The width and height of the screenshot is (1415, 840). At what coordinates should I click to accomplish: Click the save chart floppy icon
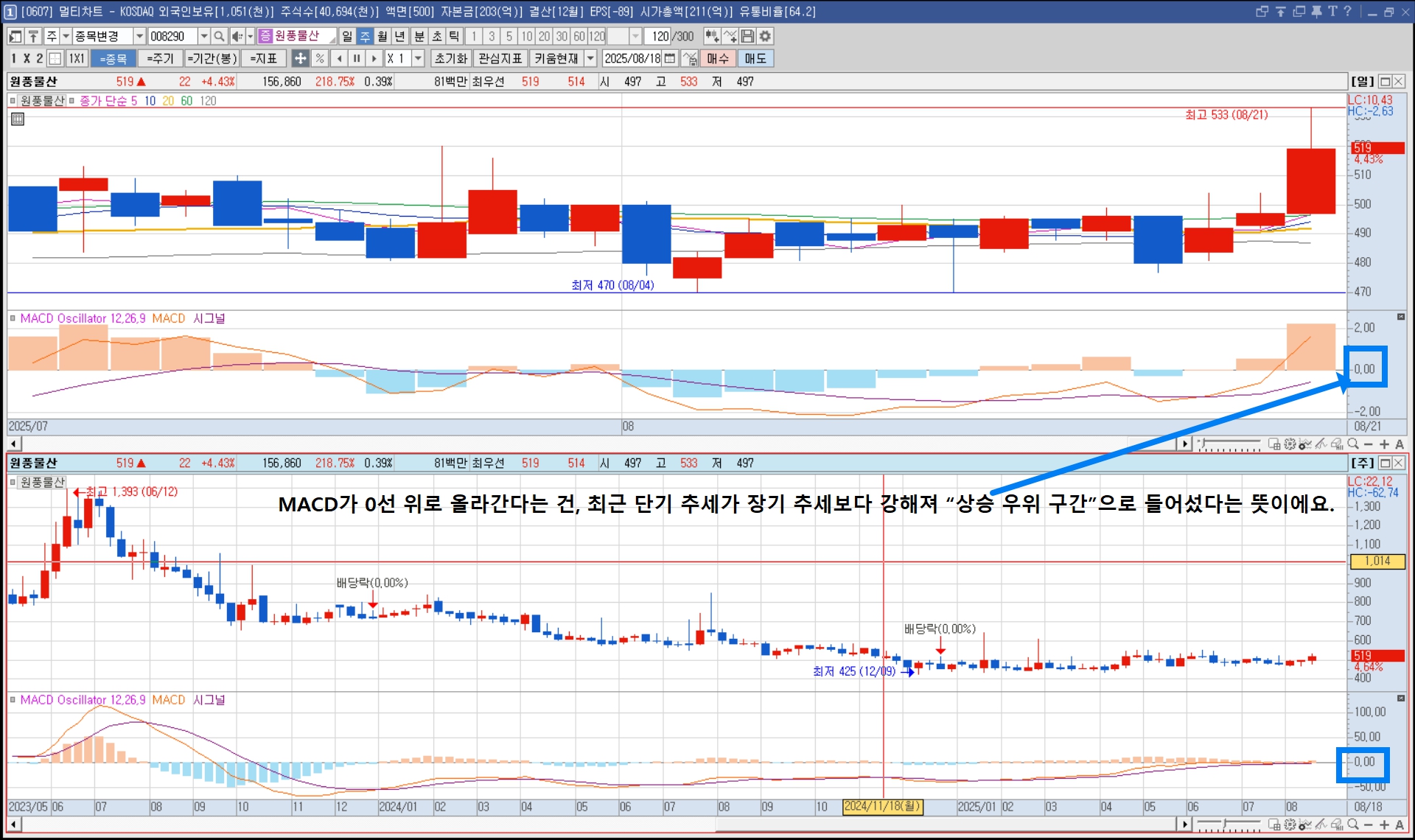[x=747, y=36]
